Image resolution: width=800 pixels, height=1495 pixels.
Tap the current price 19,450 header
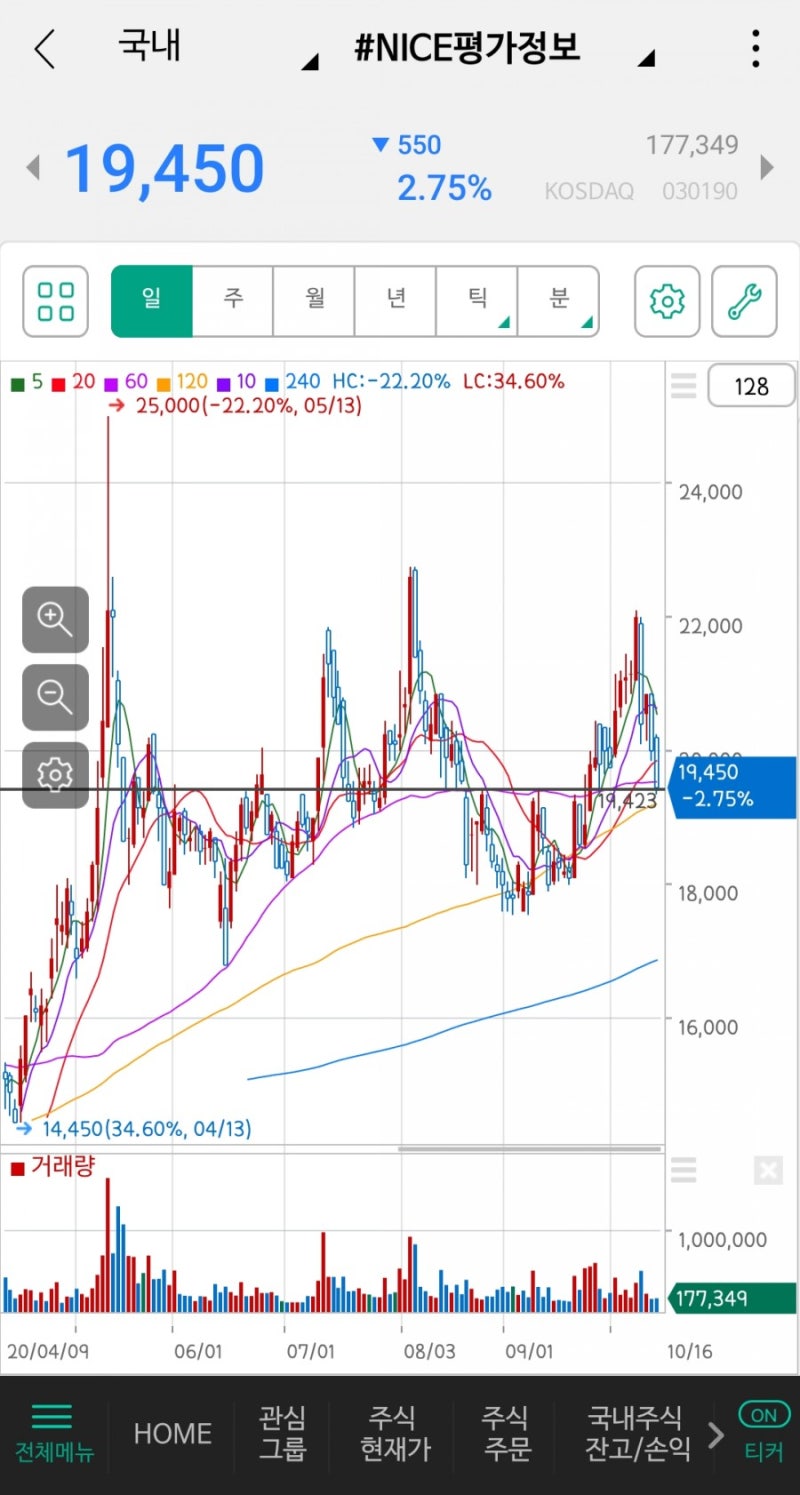click(165, 168)
